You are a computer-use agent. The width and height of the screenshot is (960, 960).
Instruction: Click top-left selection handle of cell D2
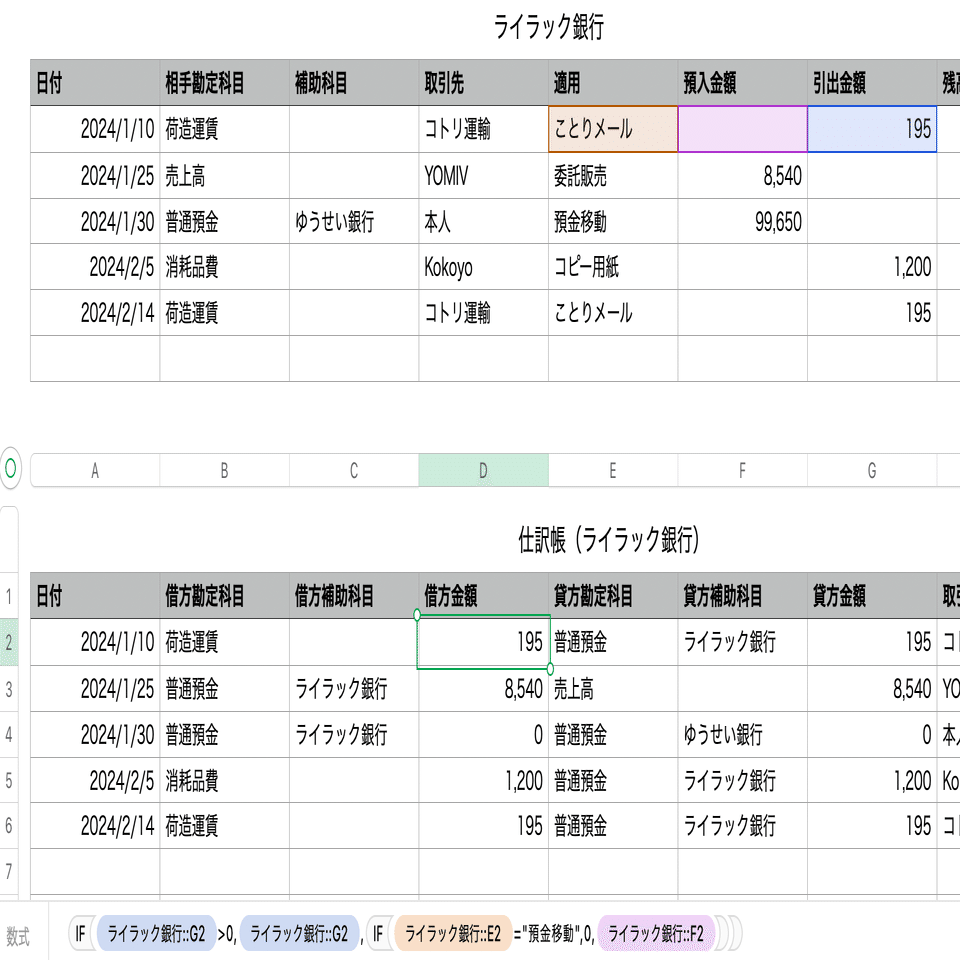[417, 614]
